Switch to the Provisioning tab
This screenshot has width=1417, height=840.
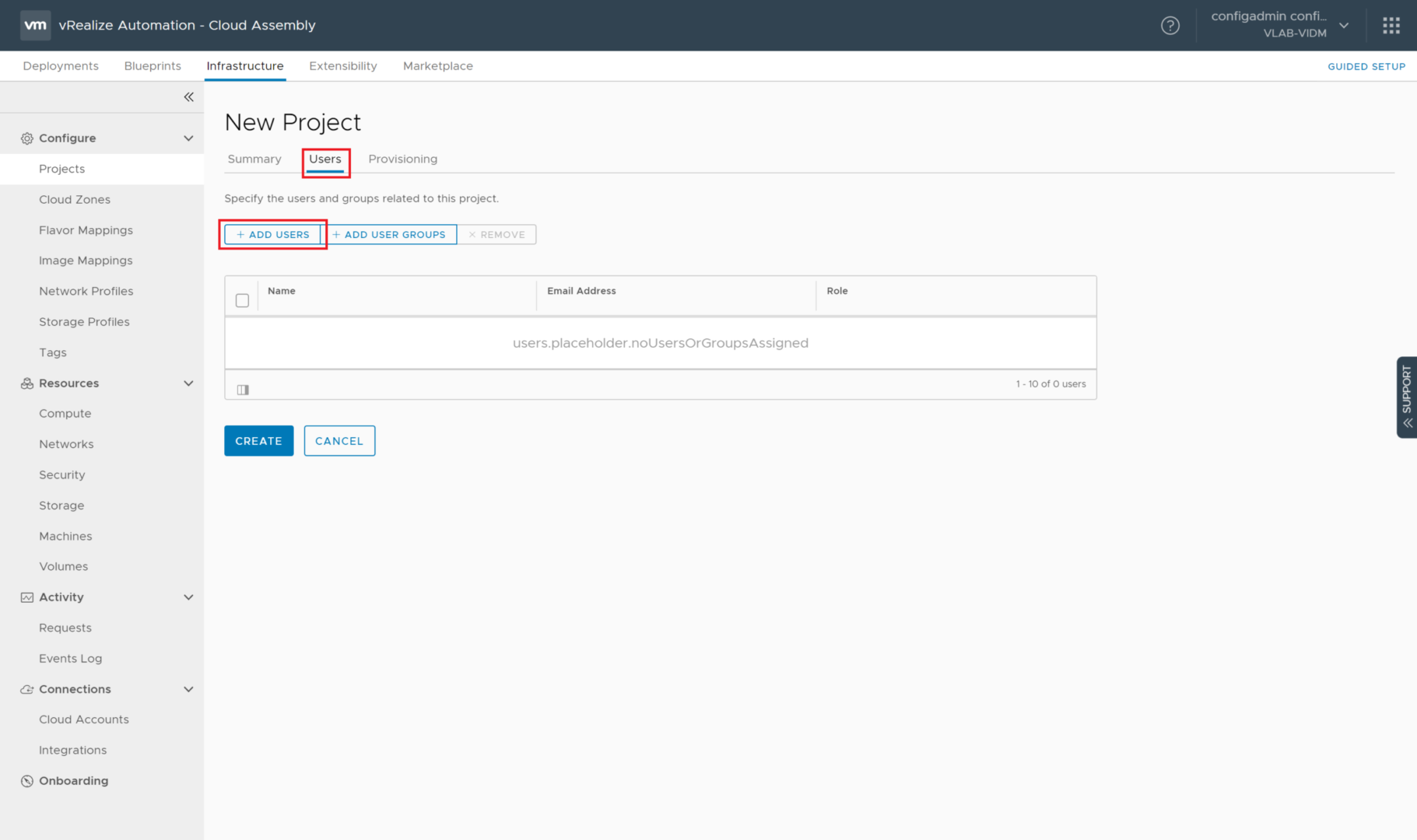click(402, 159)
